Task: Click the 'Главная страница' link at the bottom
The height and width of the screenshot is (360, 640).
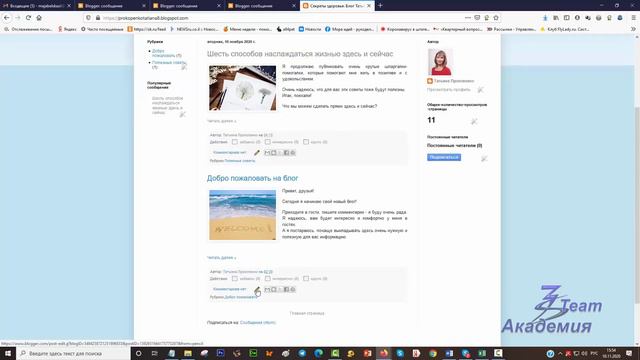Action: [x=307, y=313]
